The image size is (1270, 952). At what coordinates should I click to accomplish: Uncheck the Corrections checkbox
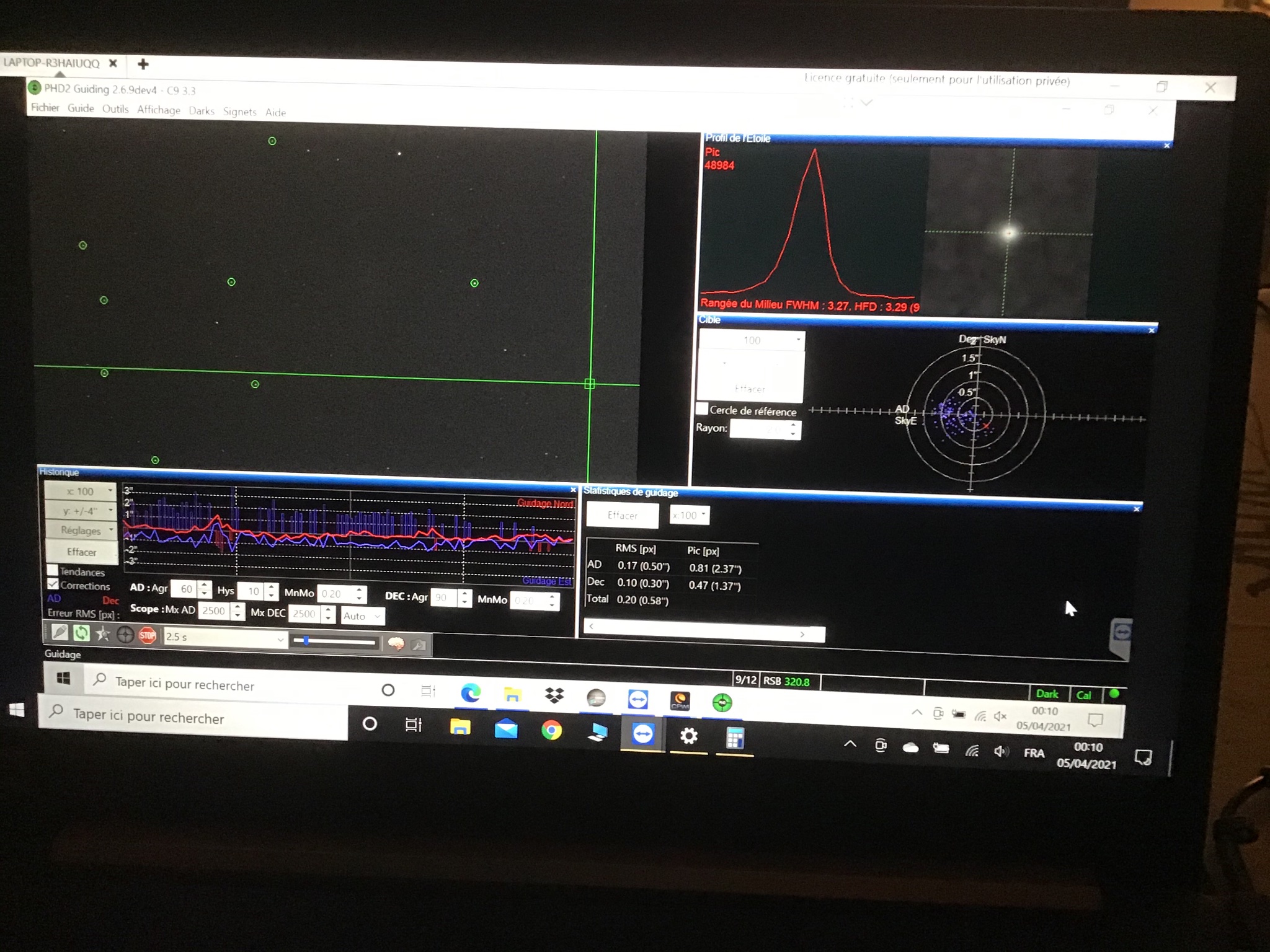point(53,584)
